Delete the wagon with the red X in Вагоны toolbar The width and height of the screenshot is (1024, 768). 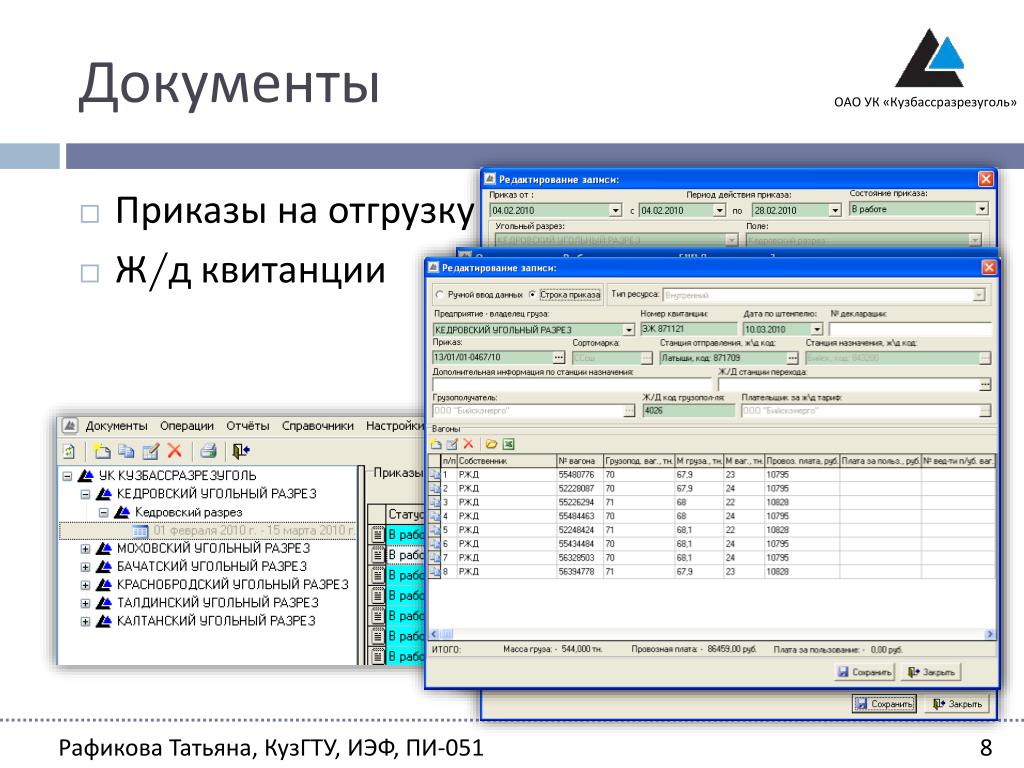pos(468,445)
